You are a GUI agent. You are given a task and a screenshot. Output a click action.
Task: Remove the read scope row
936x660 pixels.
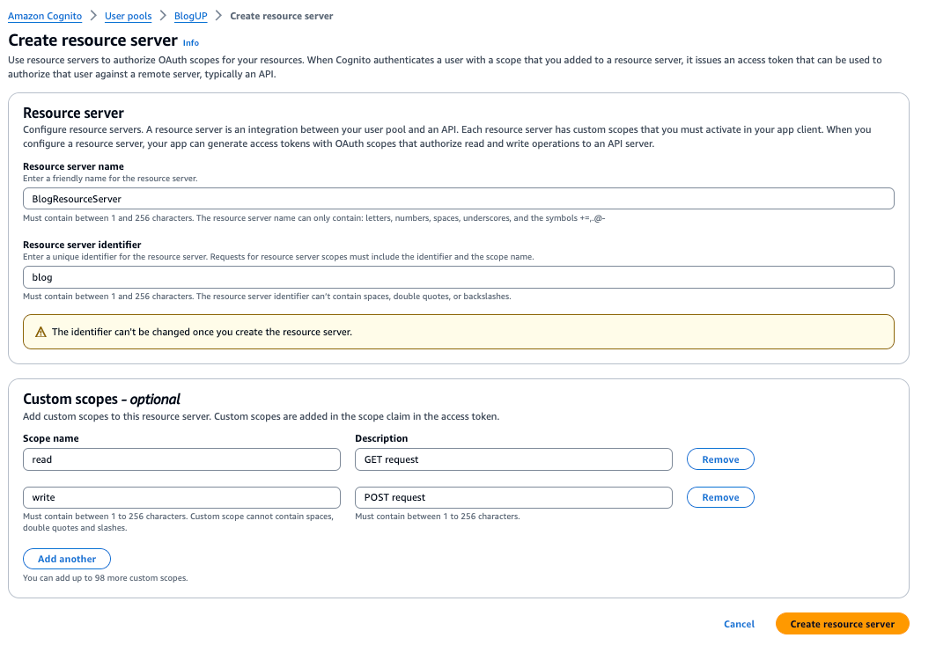720,459
